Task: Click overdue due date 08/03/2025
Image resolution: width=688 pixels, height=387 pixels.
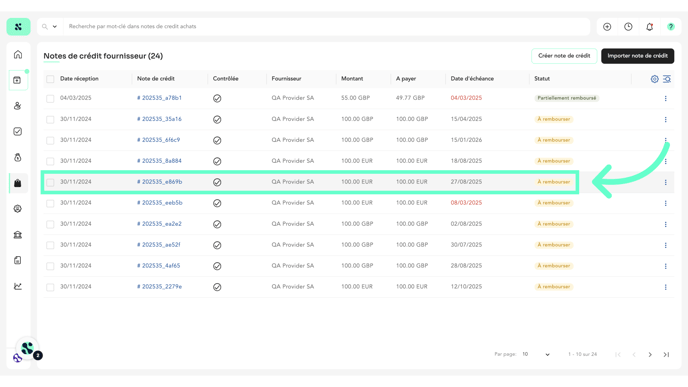Action: [x=466, y=203]
